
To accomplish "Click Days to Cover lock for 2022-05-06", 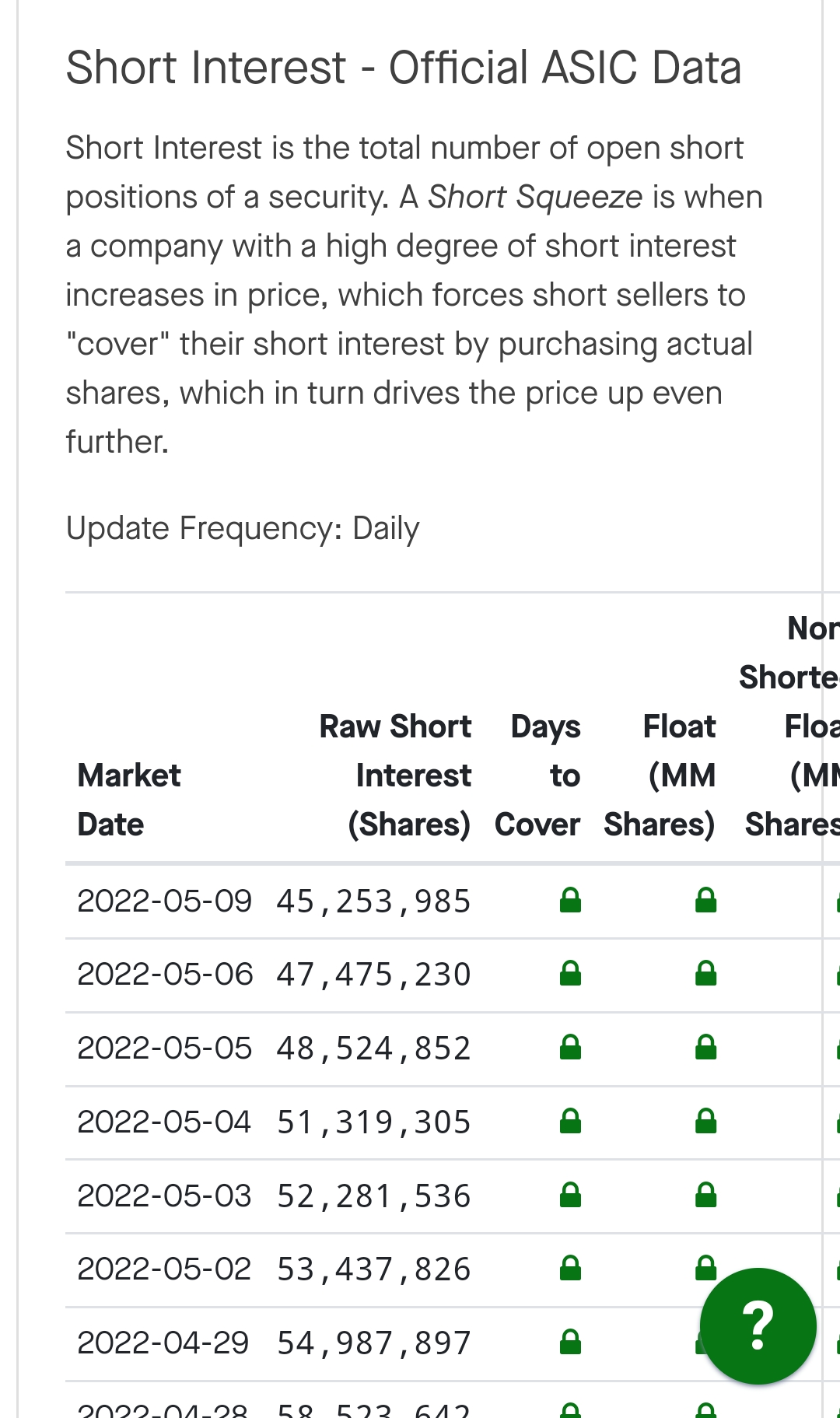I will [571, 974].
